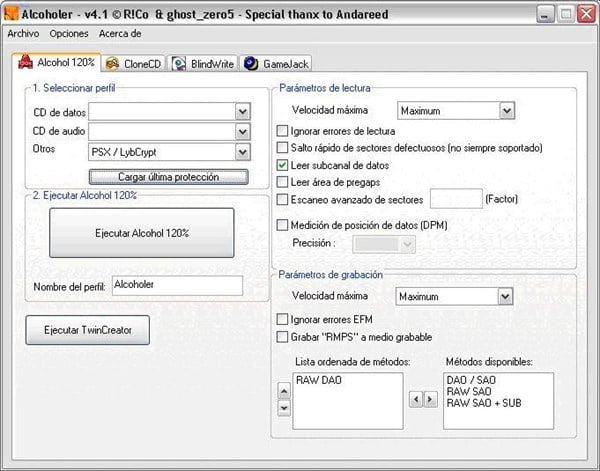Screen dimensions: 600x471
Task: Click the Nombre del perfil field
Action: [x=178, y=285]
